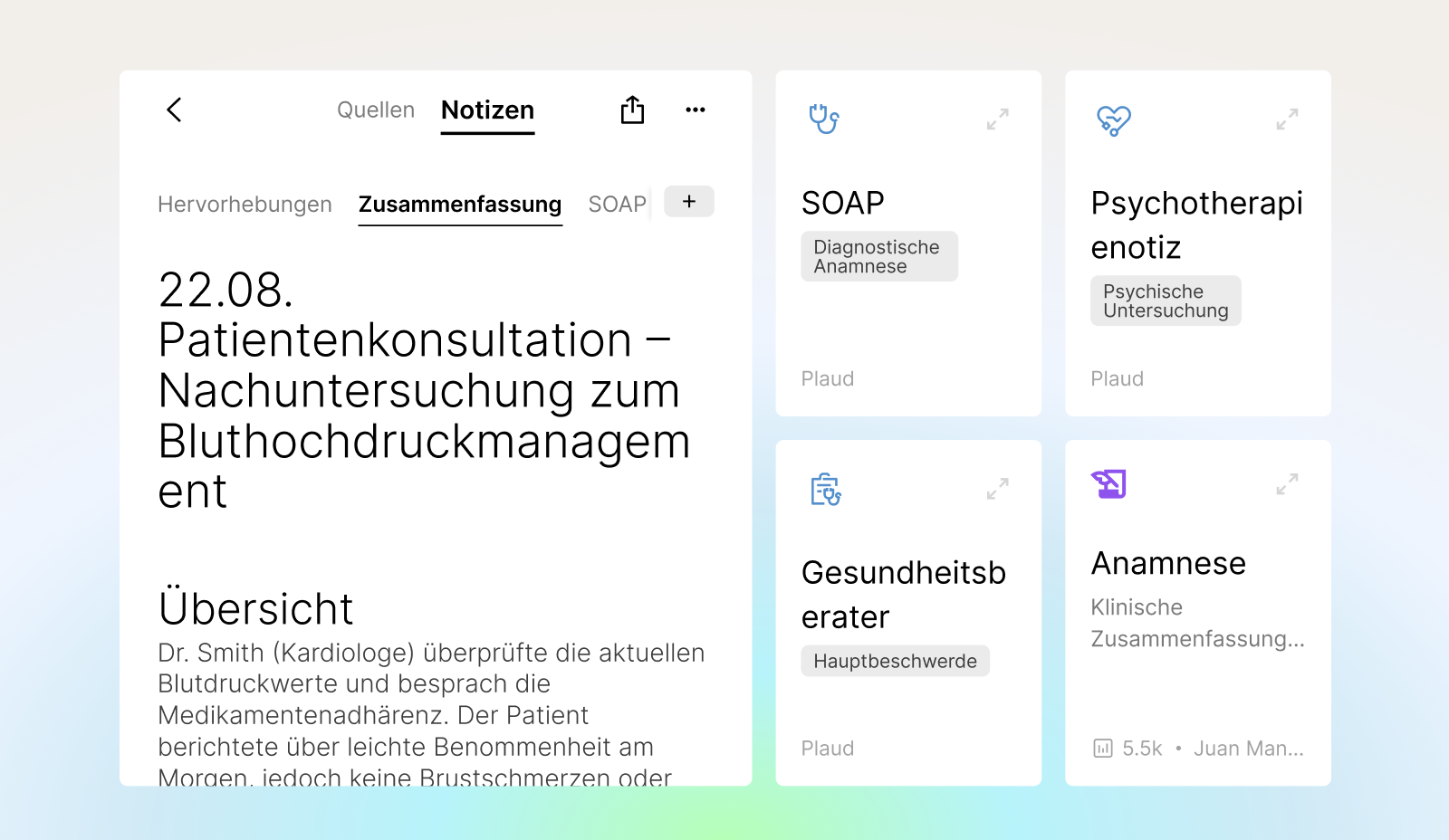Select the Notizen tab
The image size is (1449, 840).
point(487,110)
